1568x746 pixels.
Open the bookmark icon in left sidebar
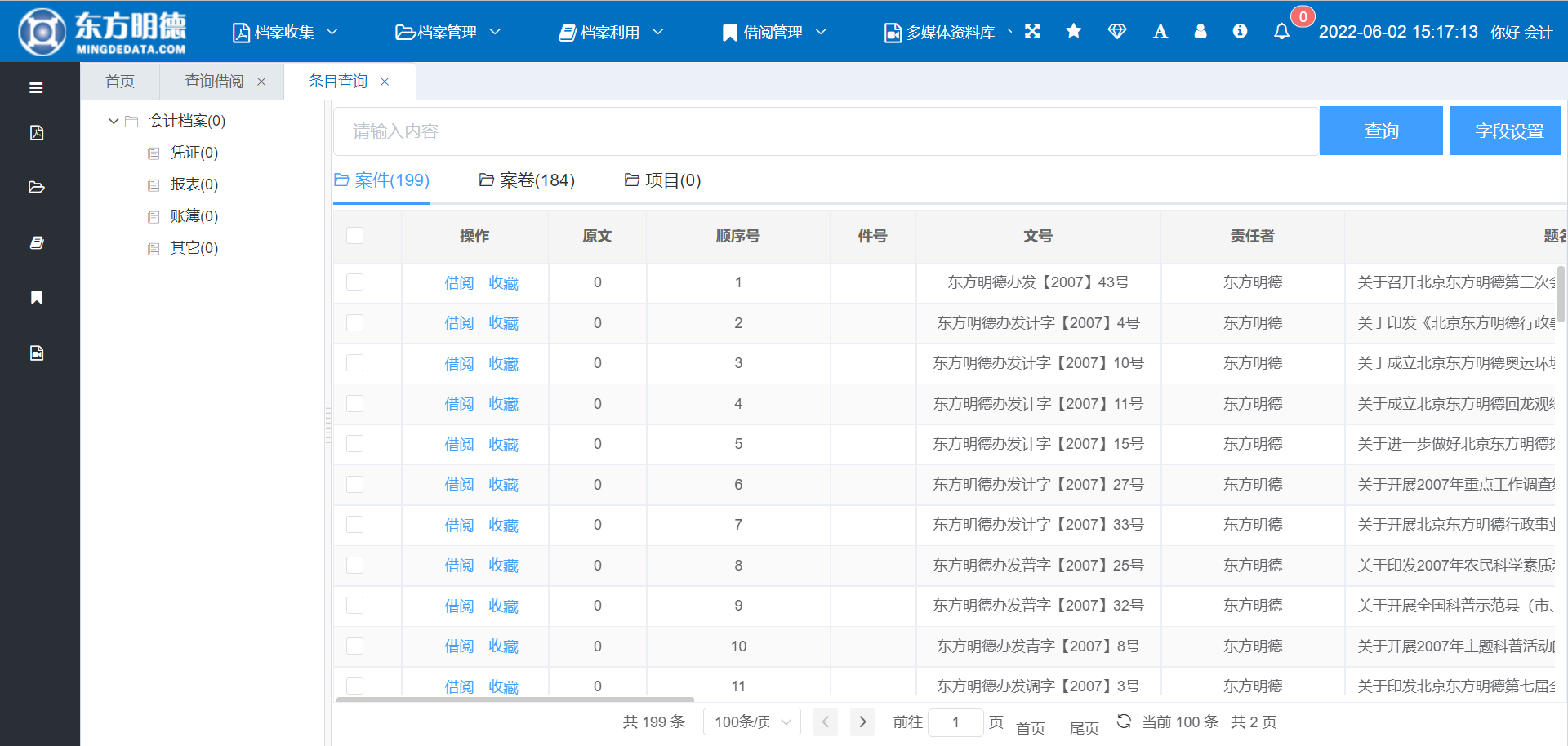point(36,297)
